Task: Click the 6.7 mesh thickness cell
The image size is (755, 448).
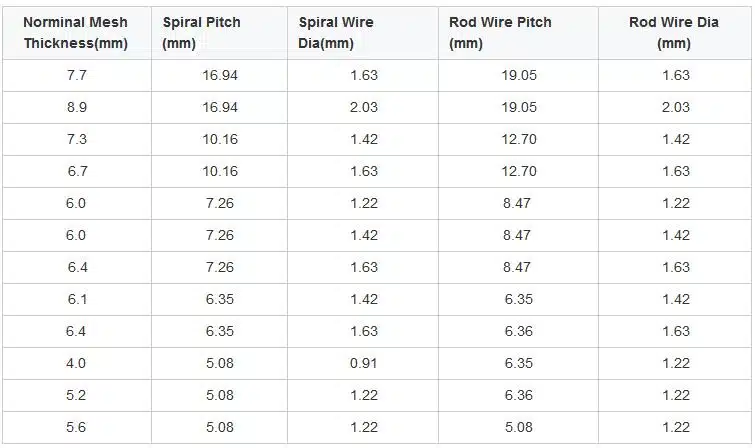Action: tap(77, 171)
